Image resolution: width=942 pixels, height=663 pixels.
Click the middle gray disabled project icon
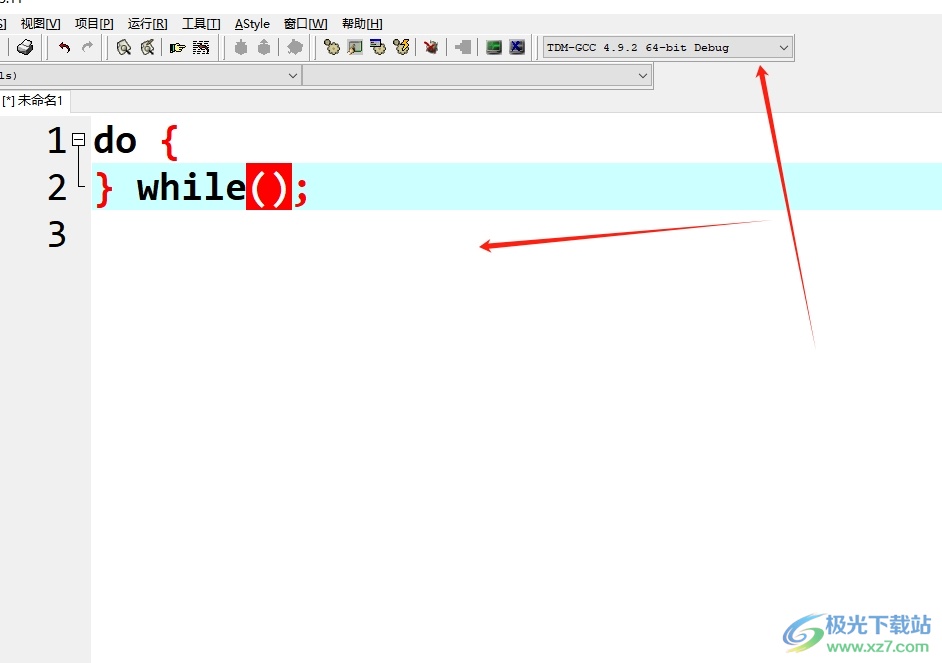[264, 47]
